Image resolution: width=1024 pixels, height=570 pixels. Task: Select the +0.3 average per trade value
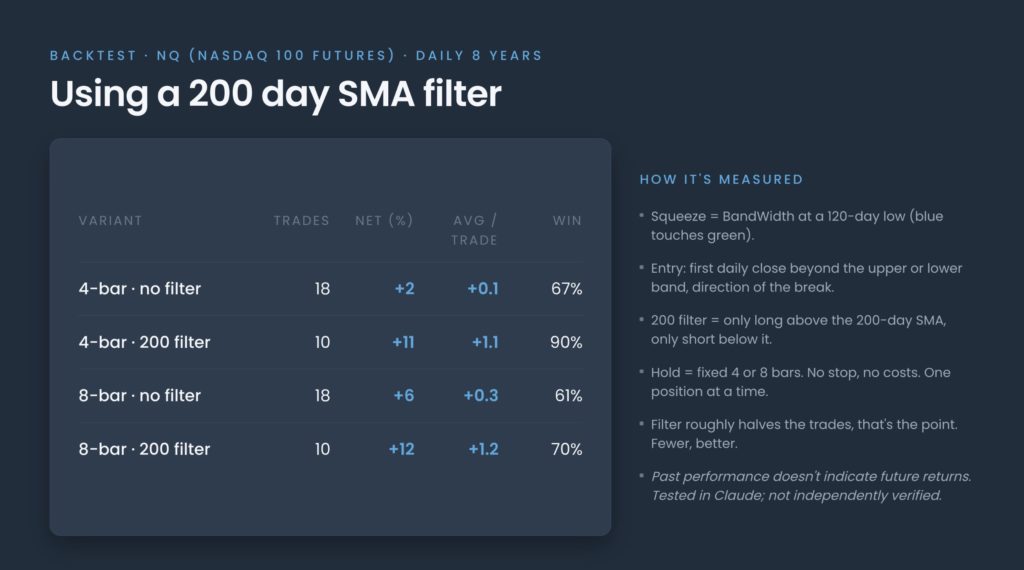(x=481, y=396)
